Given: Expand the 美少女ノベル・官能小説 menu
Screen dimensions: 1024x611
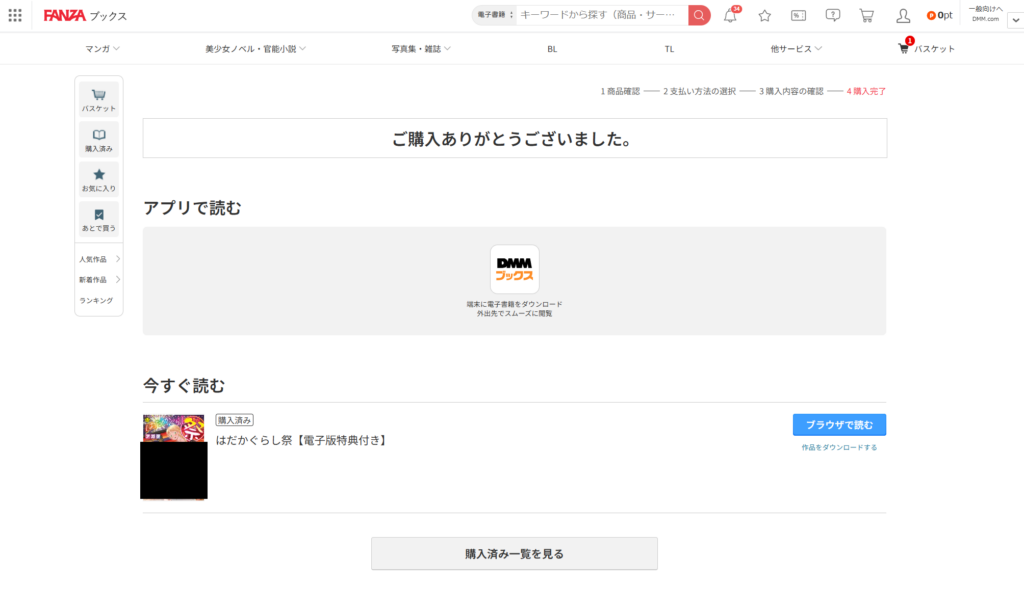Looking at the screenshot, I should (x=255, y=49).
